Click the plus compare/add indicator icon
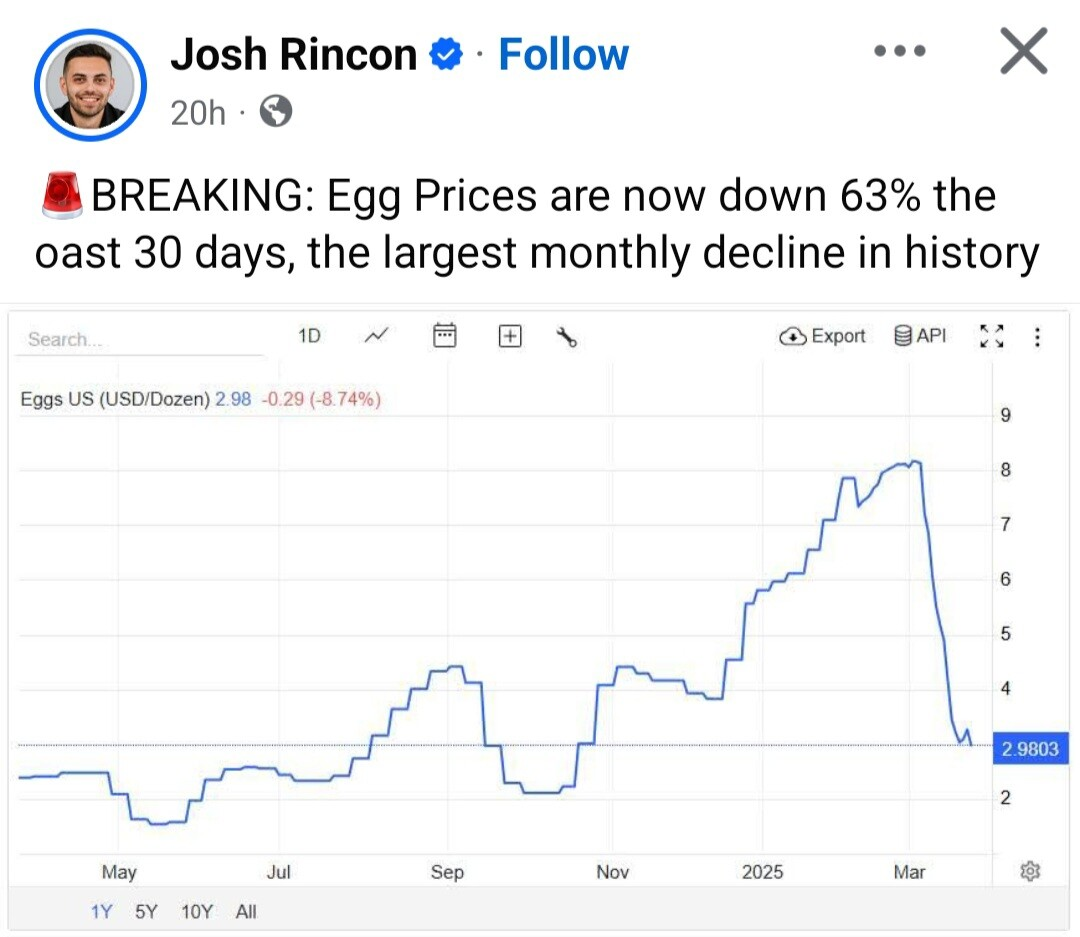1080x937 pixels. click(x=509, y=337)
